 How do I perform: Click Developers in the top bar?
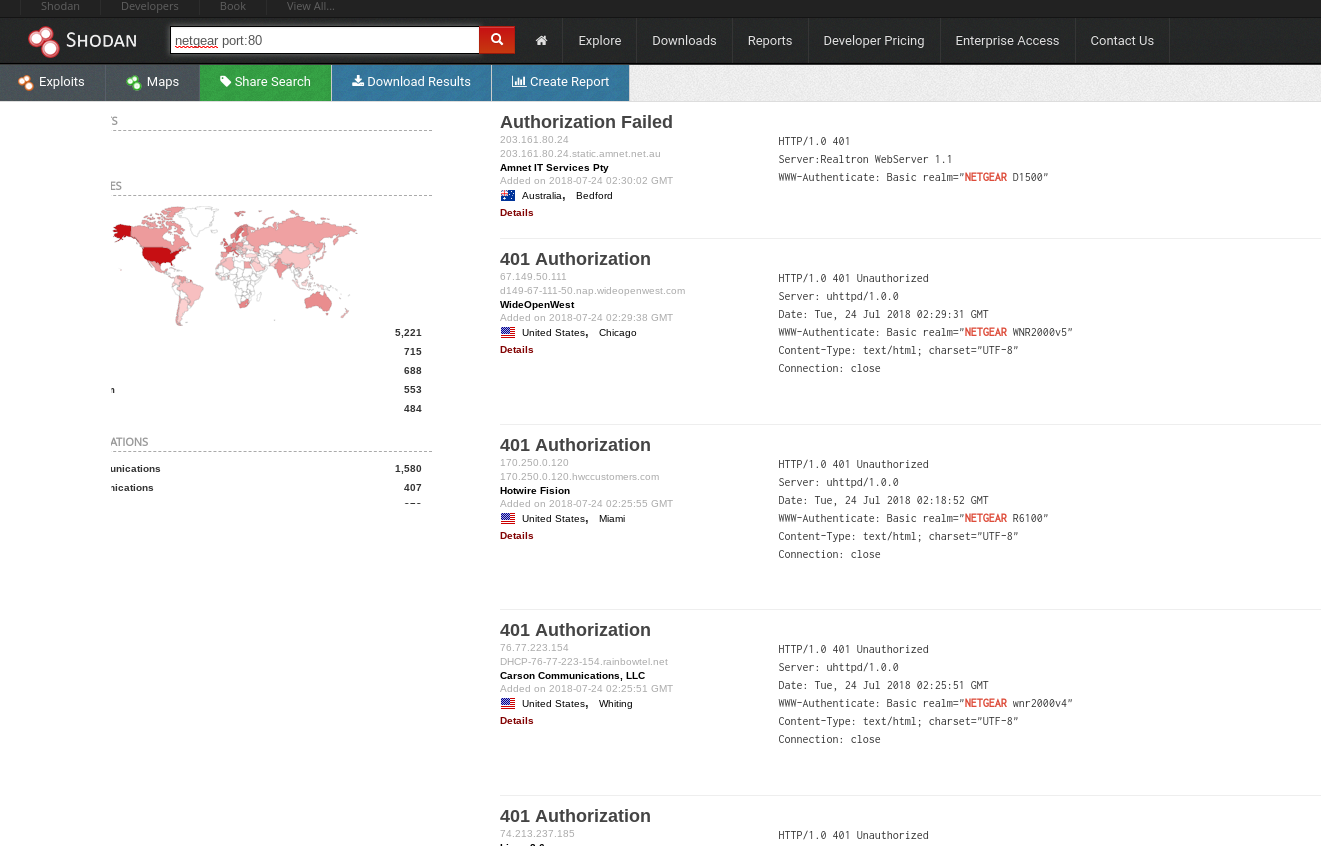pyautogui.click(x=150, y=7)
